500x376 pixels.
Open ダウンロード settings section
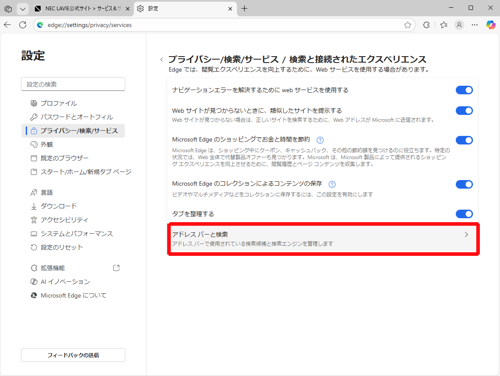(x=73, y=206)
